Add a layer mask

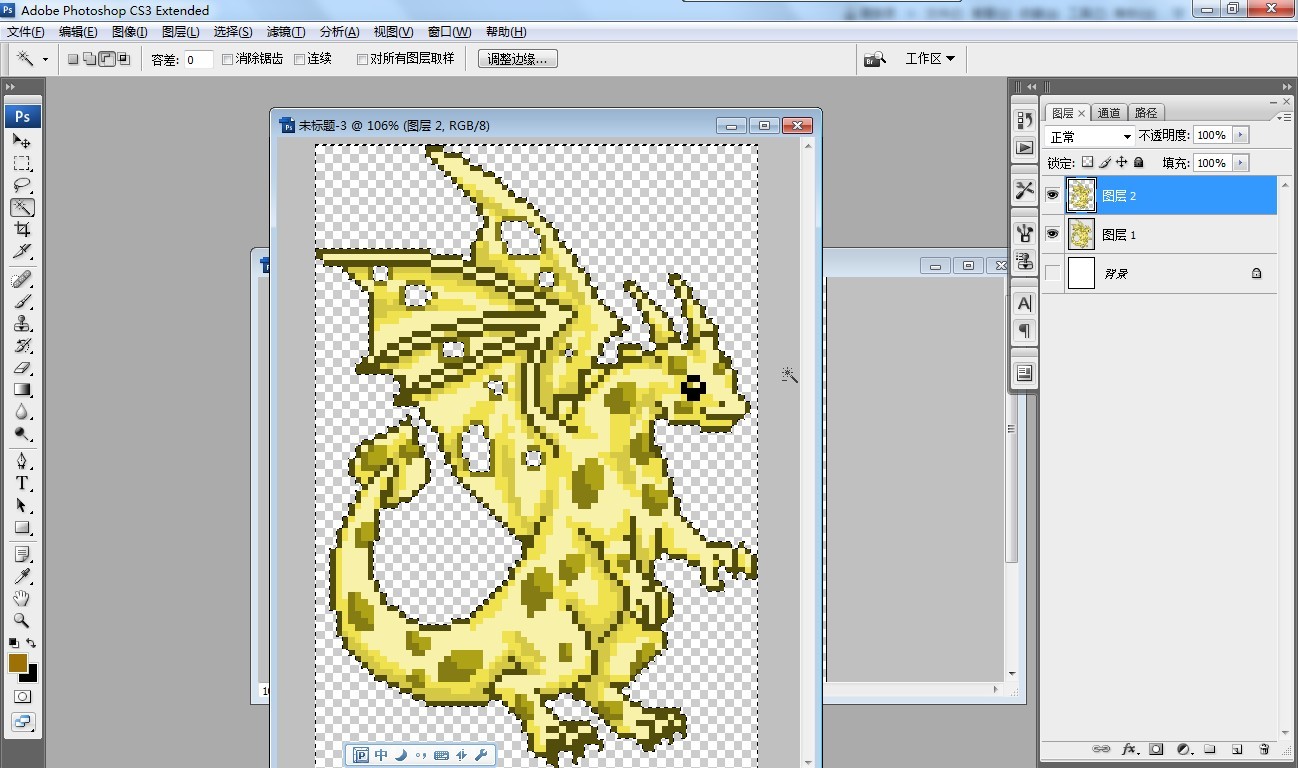1156,748
